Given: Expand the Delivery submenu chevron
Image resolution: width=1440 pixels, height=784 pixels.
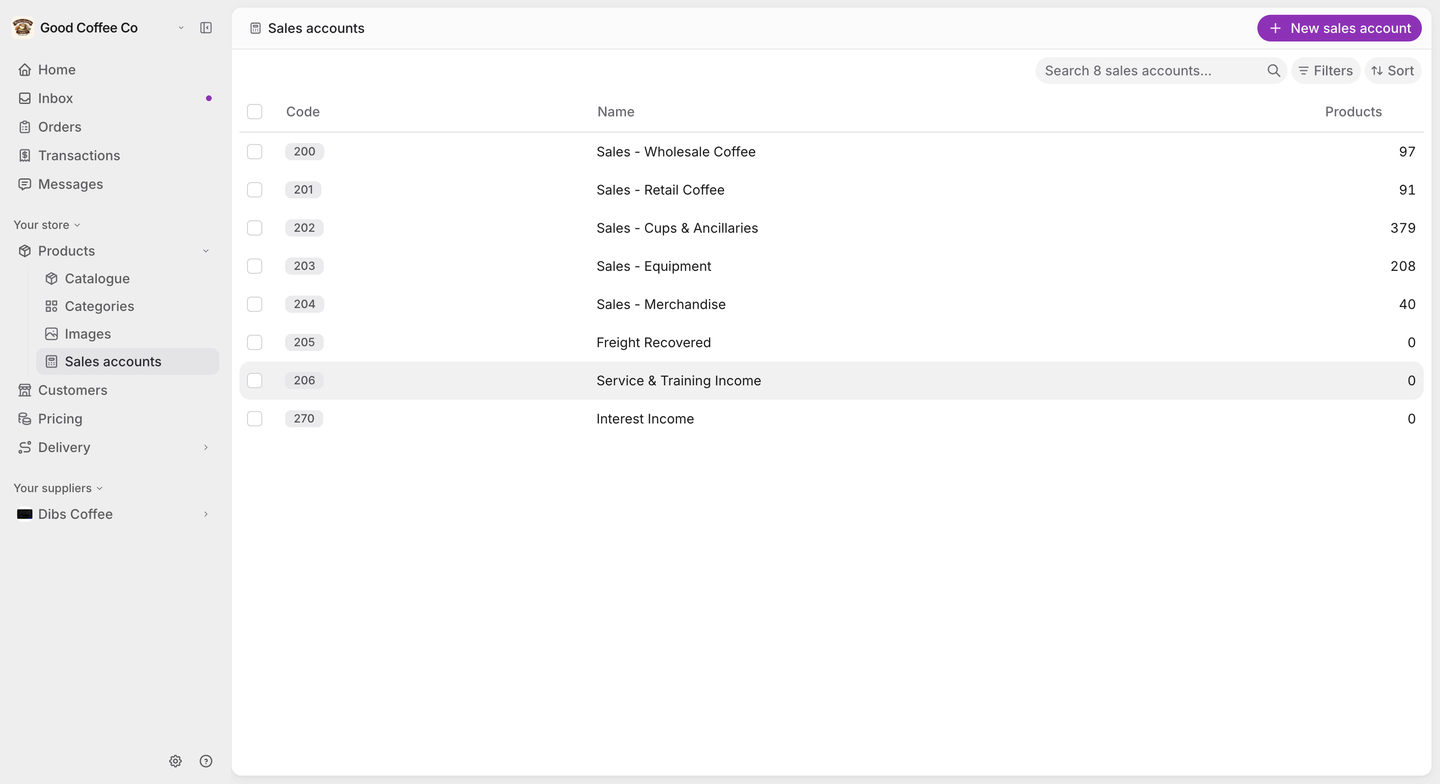Looking at the screenshot, I should 206,447.
